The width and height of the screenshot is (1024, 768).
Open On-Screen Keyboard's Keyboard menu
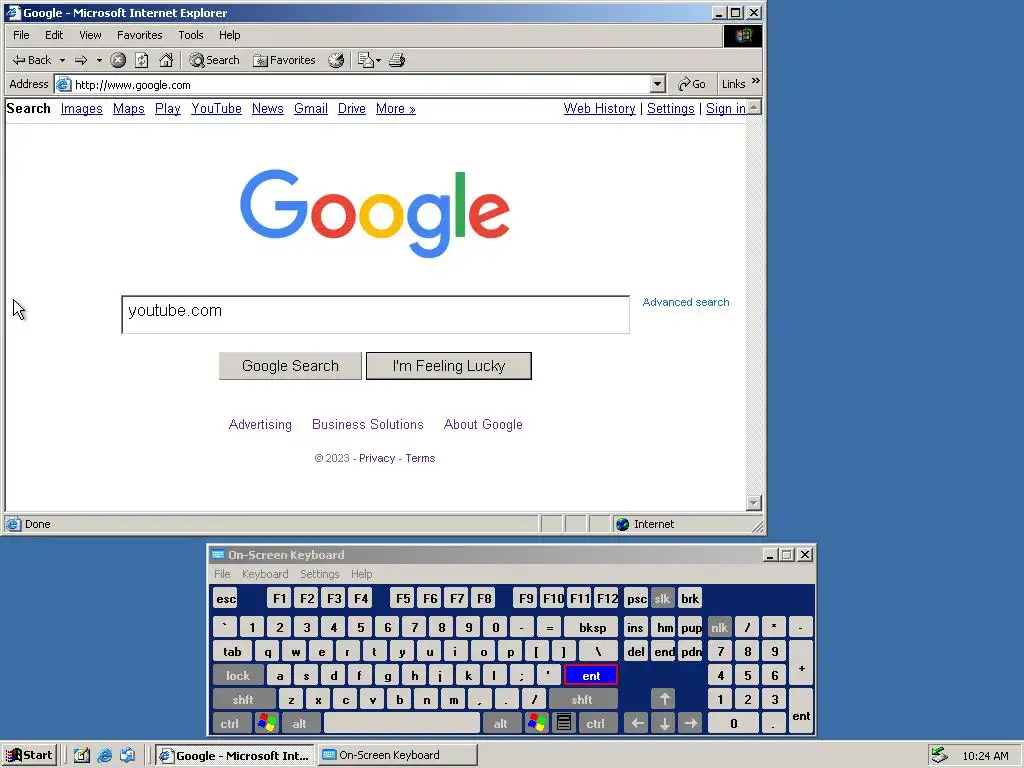264,574
